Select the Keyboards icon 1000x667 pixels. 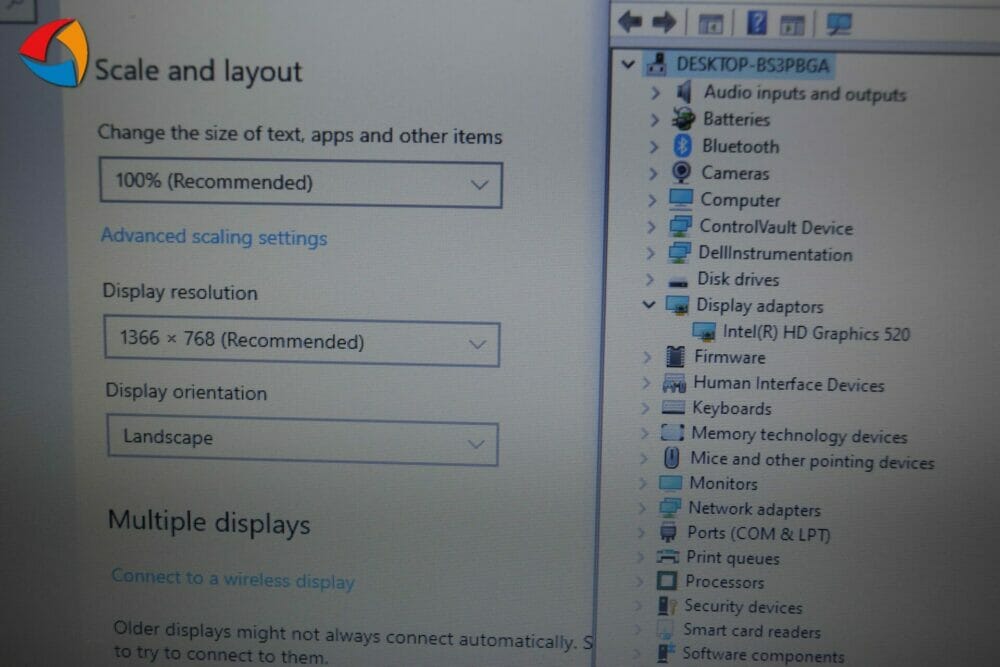673,407
